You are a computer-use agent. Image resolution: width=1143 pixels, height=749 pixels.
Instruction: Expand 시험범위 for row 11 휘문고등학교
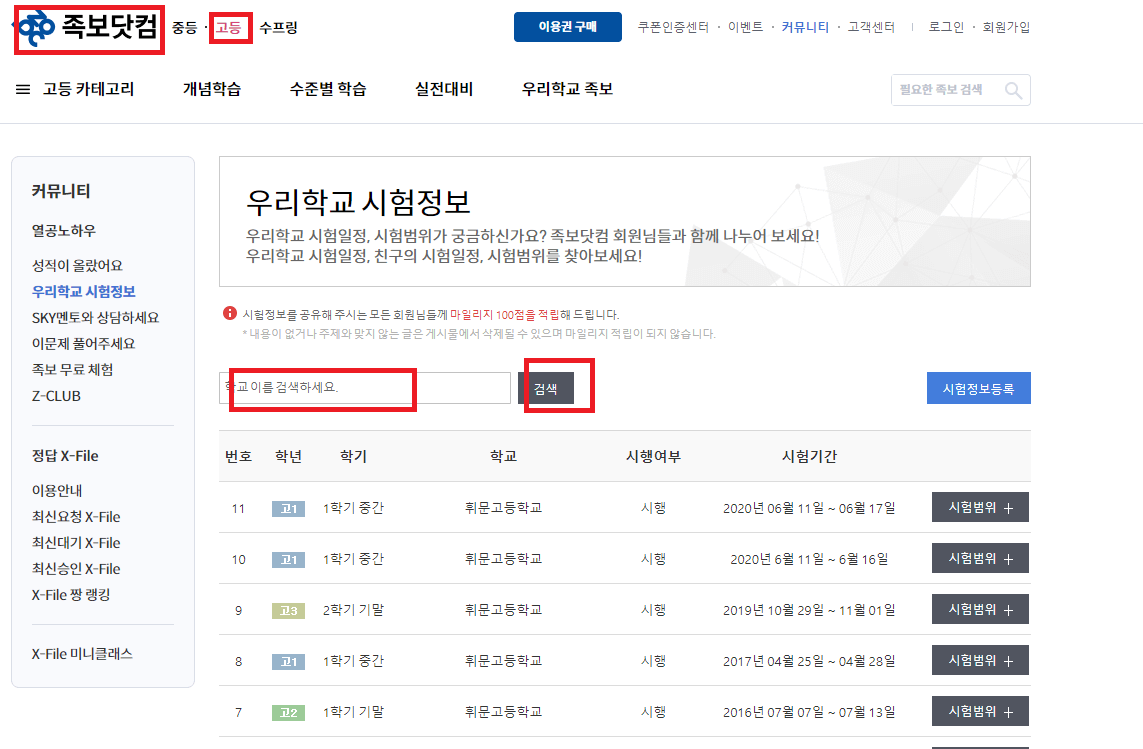pyautogui.click(x=979, y=506)
